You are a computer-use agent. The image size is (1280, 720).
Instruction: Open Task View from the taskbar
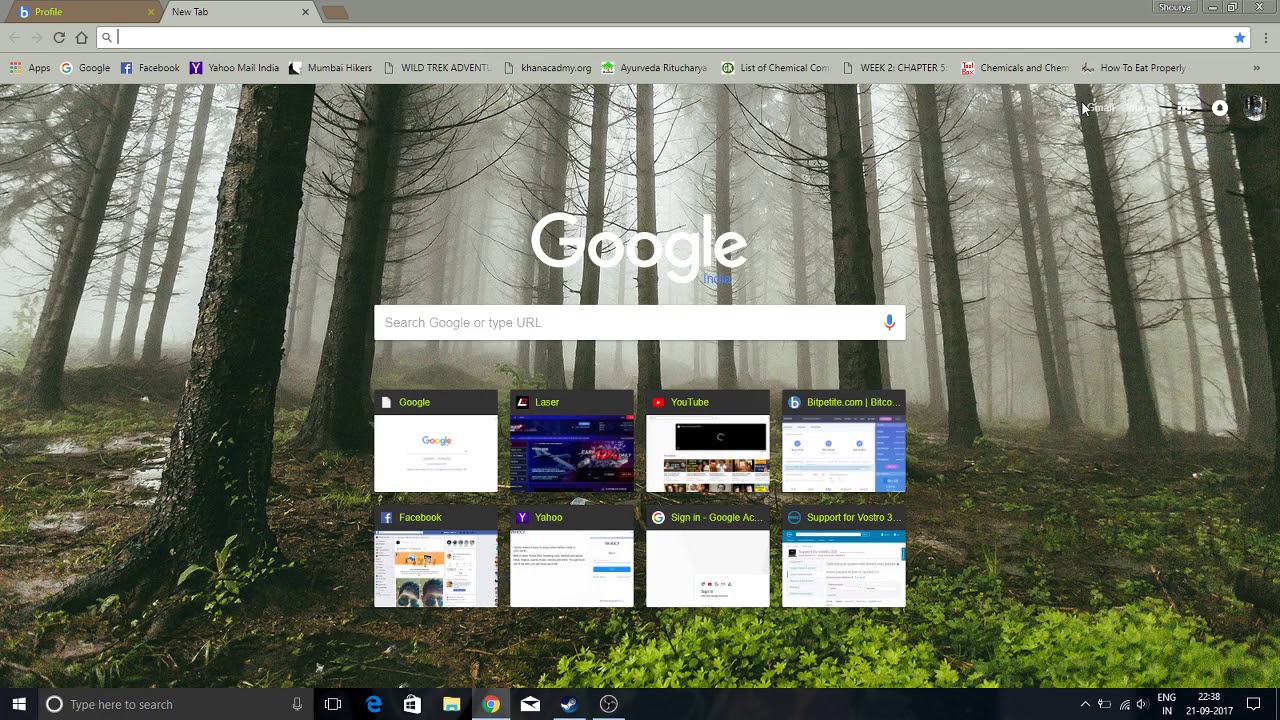(x=333, y=704)
